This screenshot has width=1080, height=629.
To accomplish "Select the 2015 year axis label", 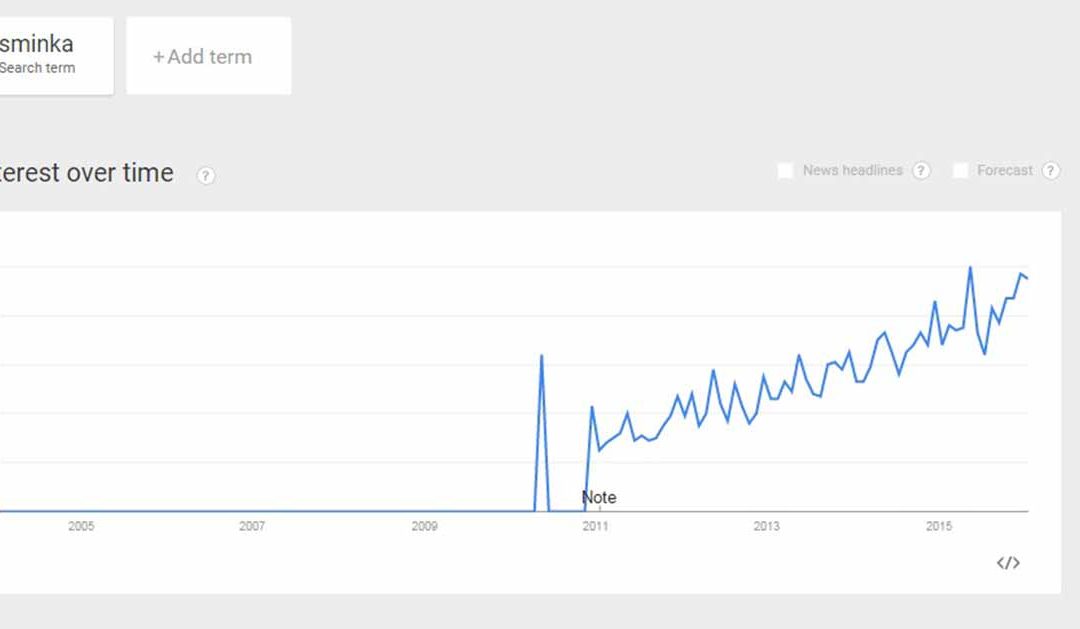I will (939, 526).
